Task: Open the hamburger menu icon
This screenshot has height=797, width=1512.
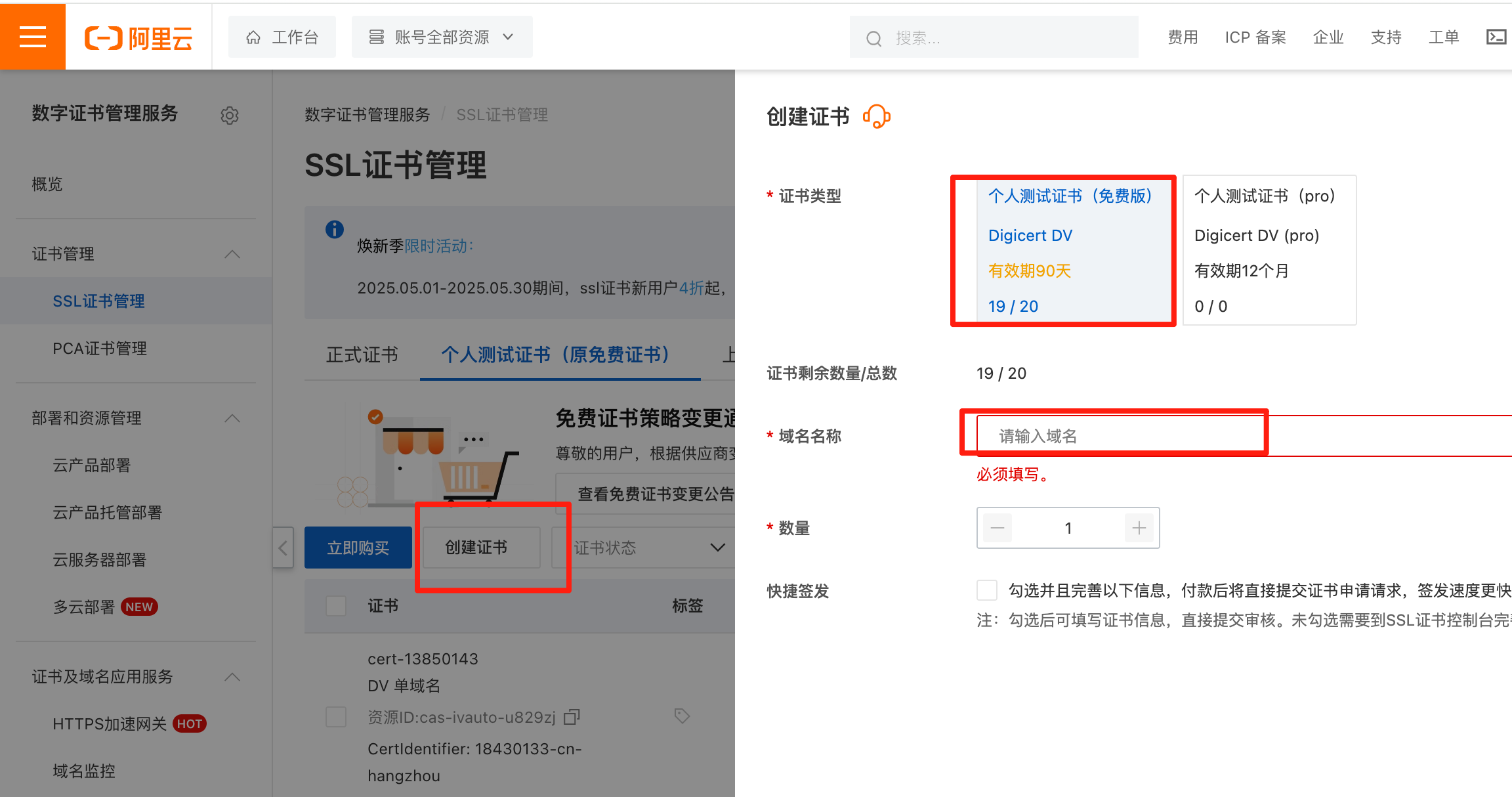Action: coord(32,37)
